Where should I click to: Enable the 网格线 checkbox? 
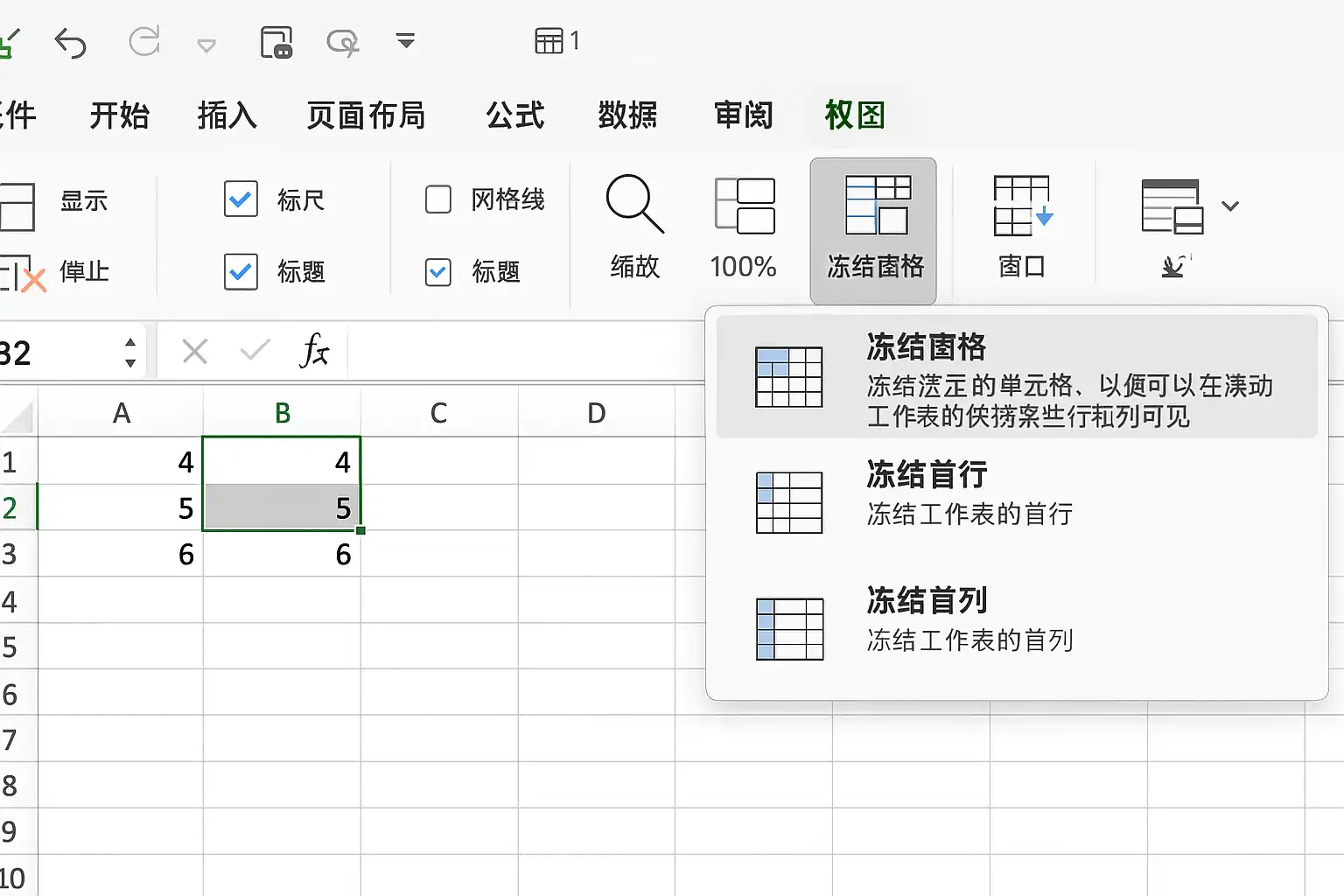click(438, 199)
